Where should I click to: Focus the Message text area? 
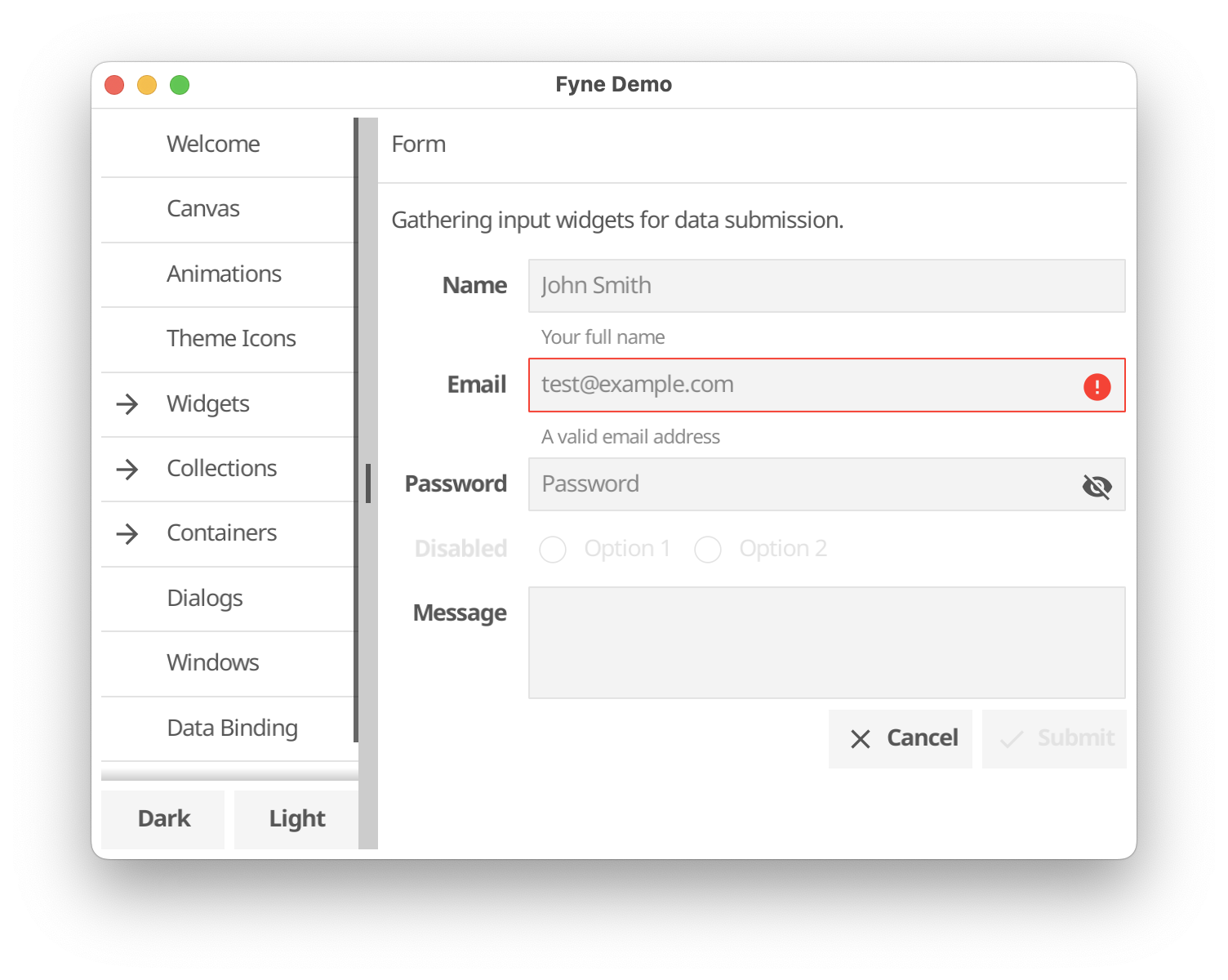[827, 643]
